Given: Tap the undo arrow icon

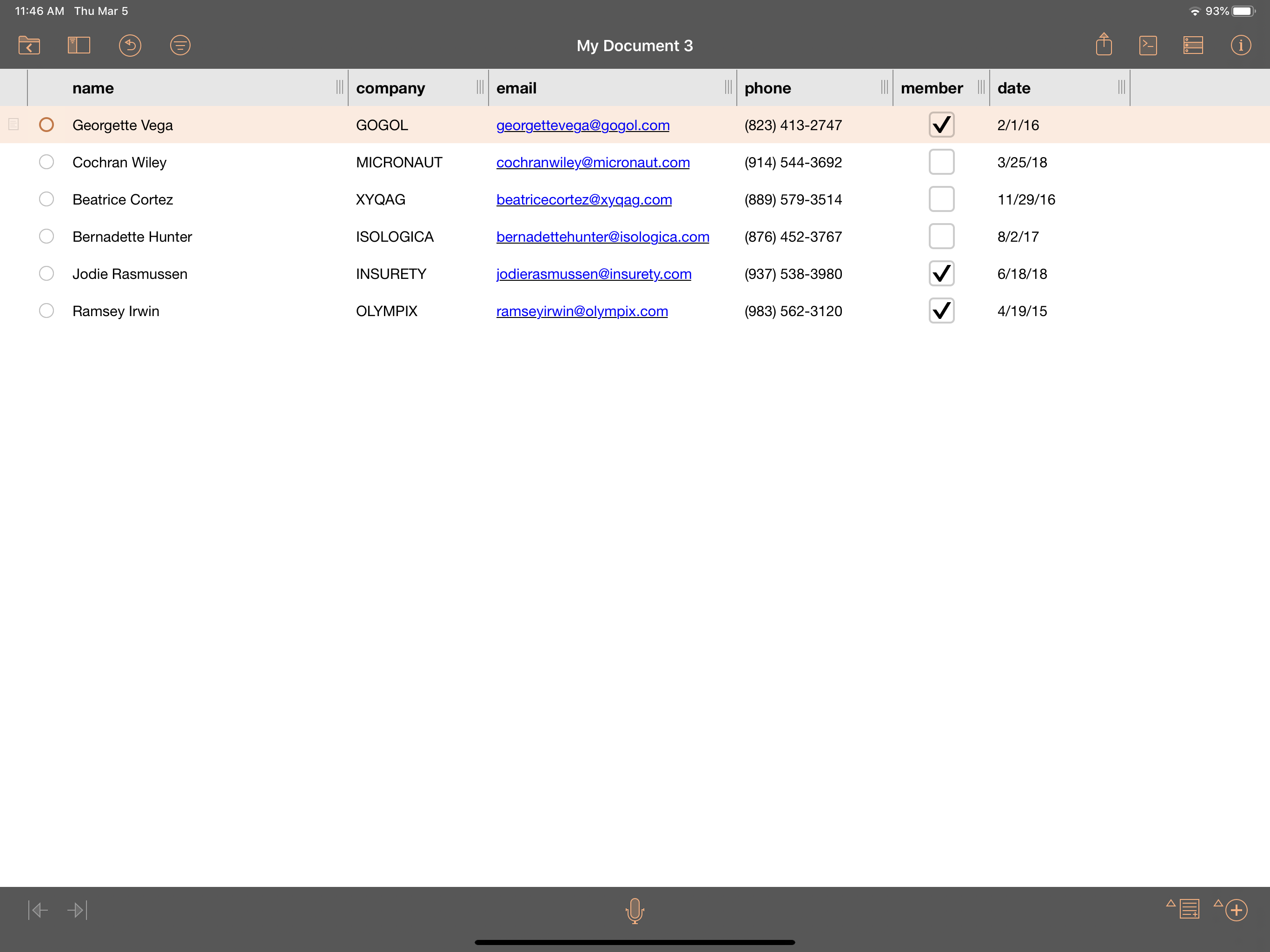Looking at the screenshot, I should tap(130, 46).
